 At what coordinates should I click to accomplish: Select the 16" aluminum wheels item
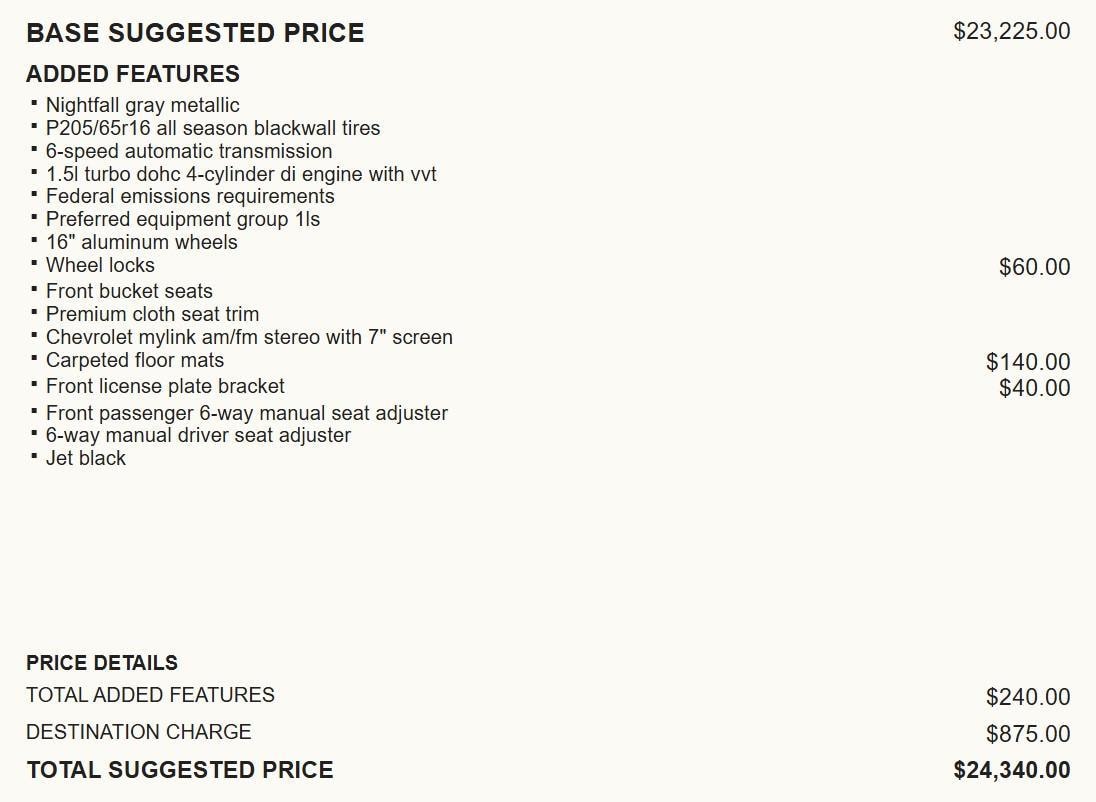coord(142,242)
